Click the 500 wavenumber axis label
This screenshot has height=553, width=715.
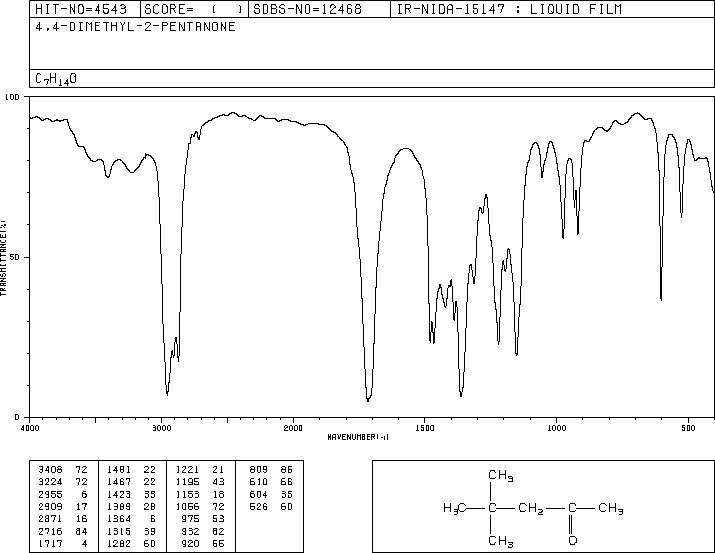pyautogui.click(x=688, y=428)
